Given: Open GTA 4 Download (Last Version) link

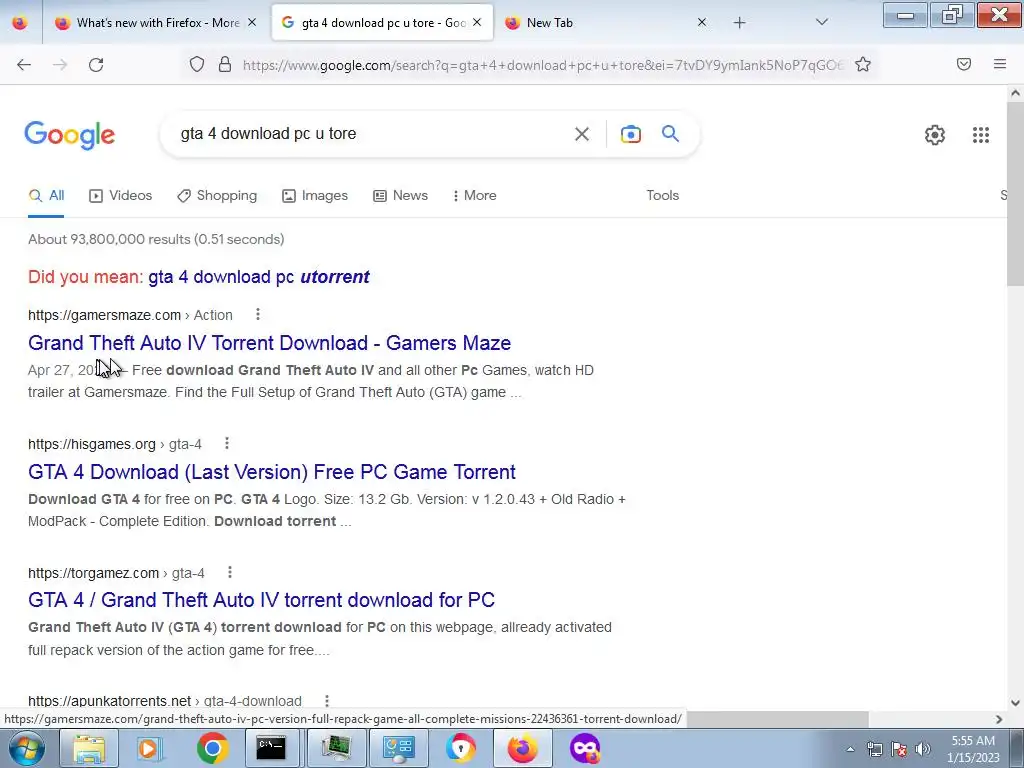Looking at the screenshot, I should [272, 472].
